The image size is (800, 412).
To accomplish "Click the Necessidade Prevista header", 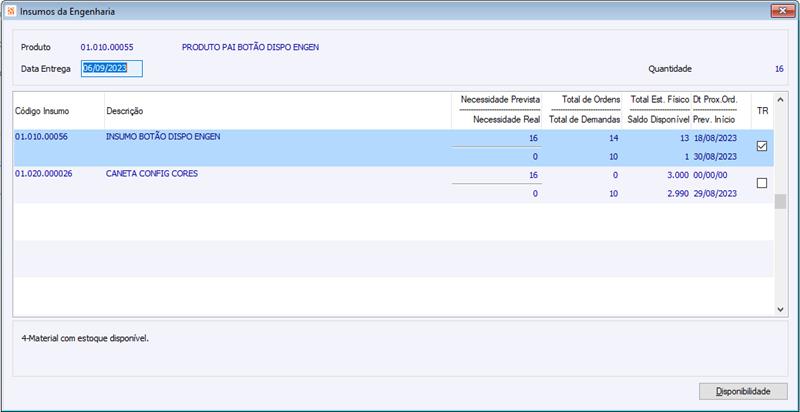I will point(500,99).
